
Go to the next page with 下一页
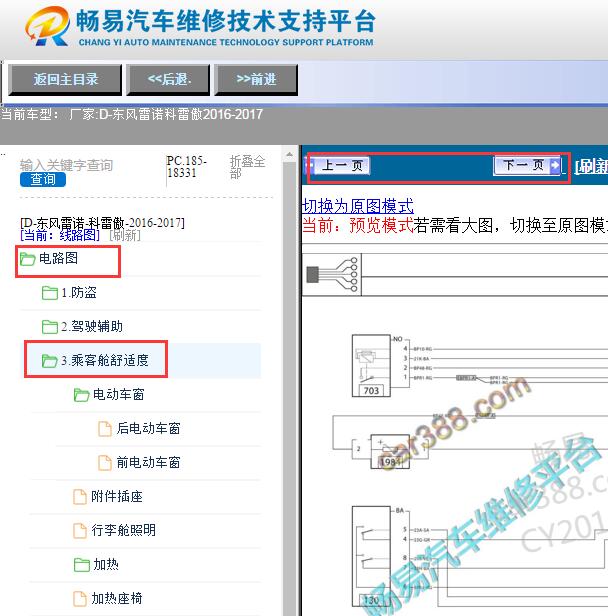[x=527, y=165]
